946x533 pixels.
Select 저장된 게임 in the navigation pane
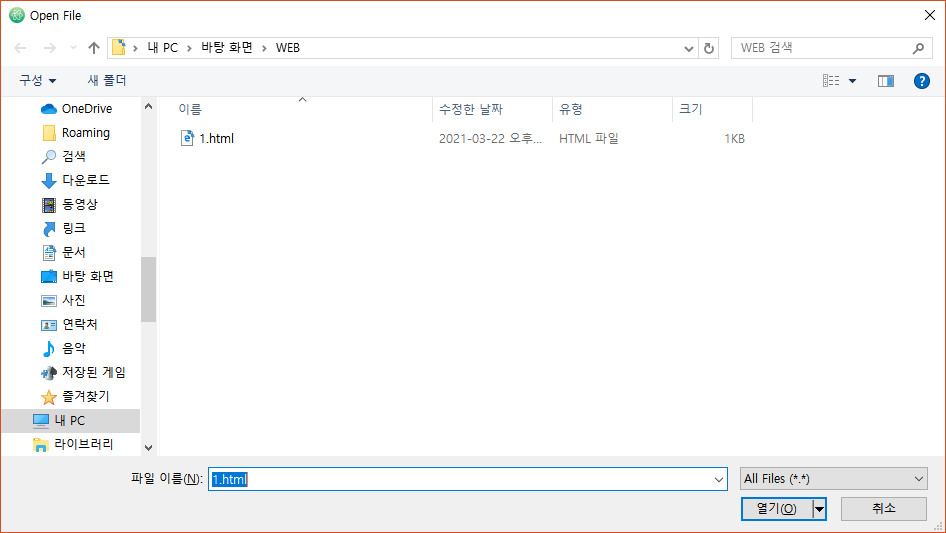[83, 372]
